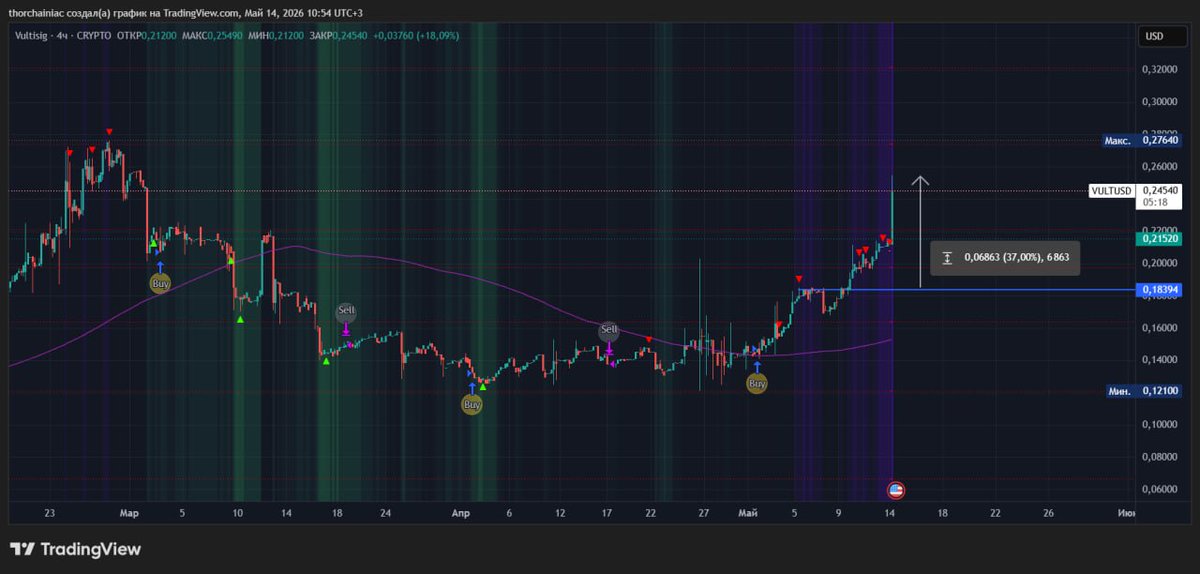This screenshot has width=1200, height=574.
Task: Click the Buy signal marker near March 3
Action: [160, 284]
